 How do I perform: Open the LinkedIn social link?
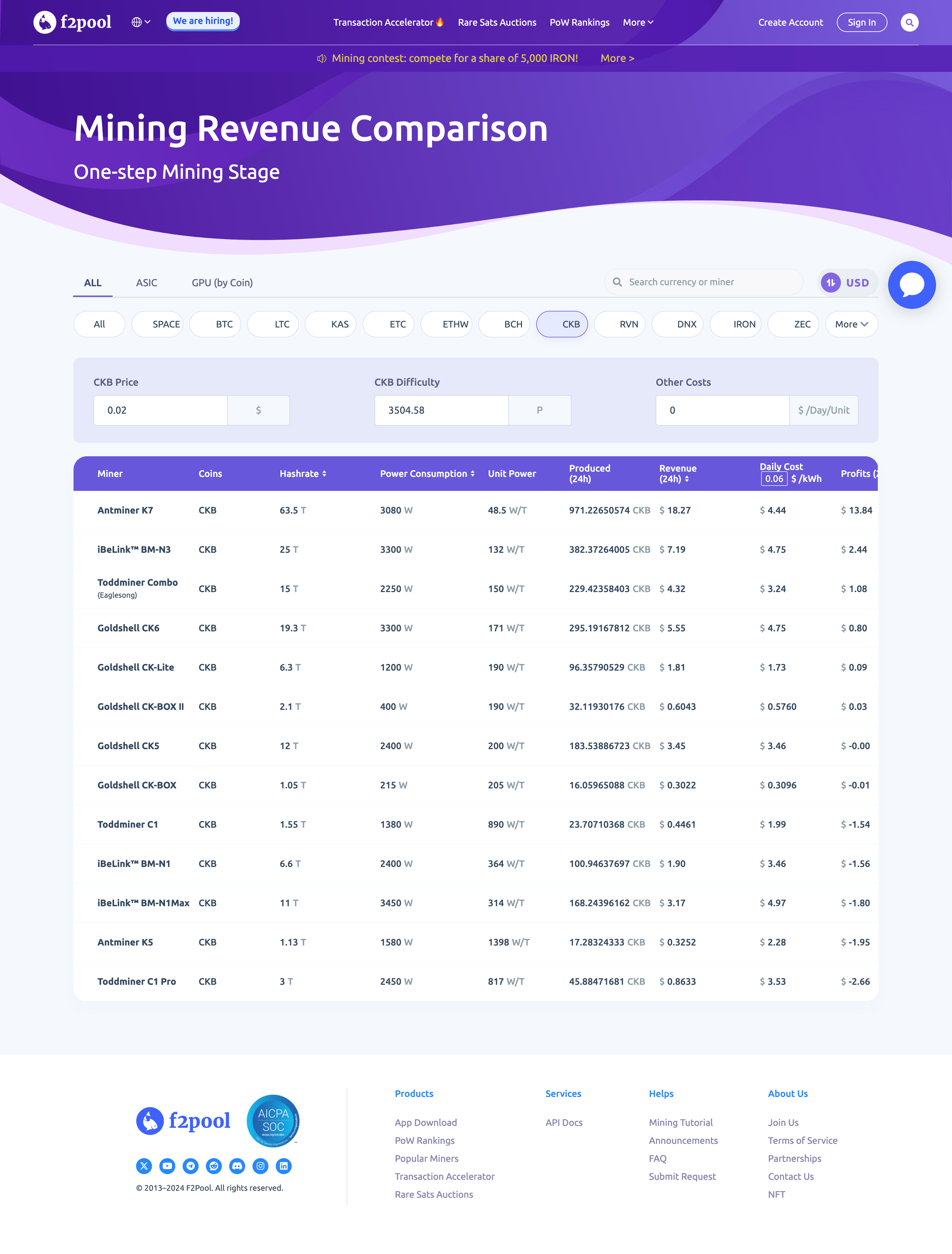283,1166
